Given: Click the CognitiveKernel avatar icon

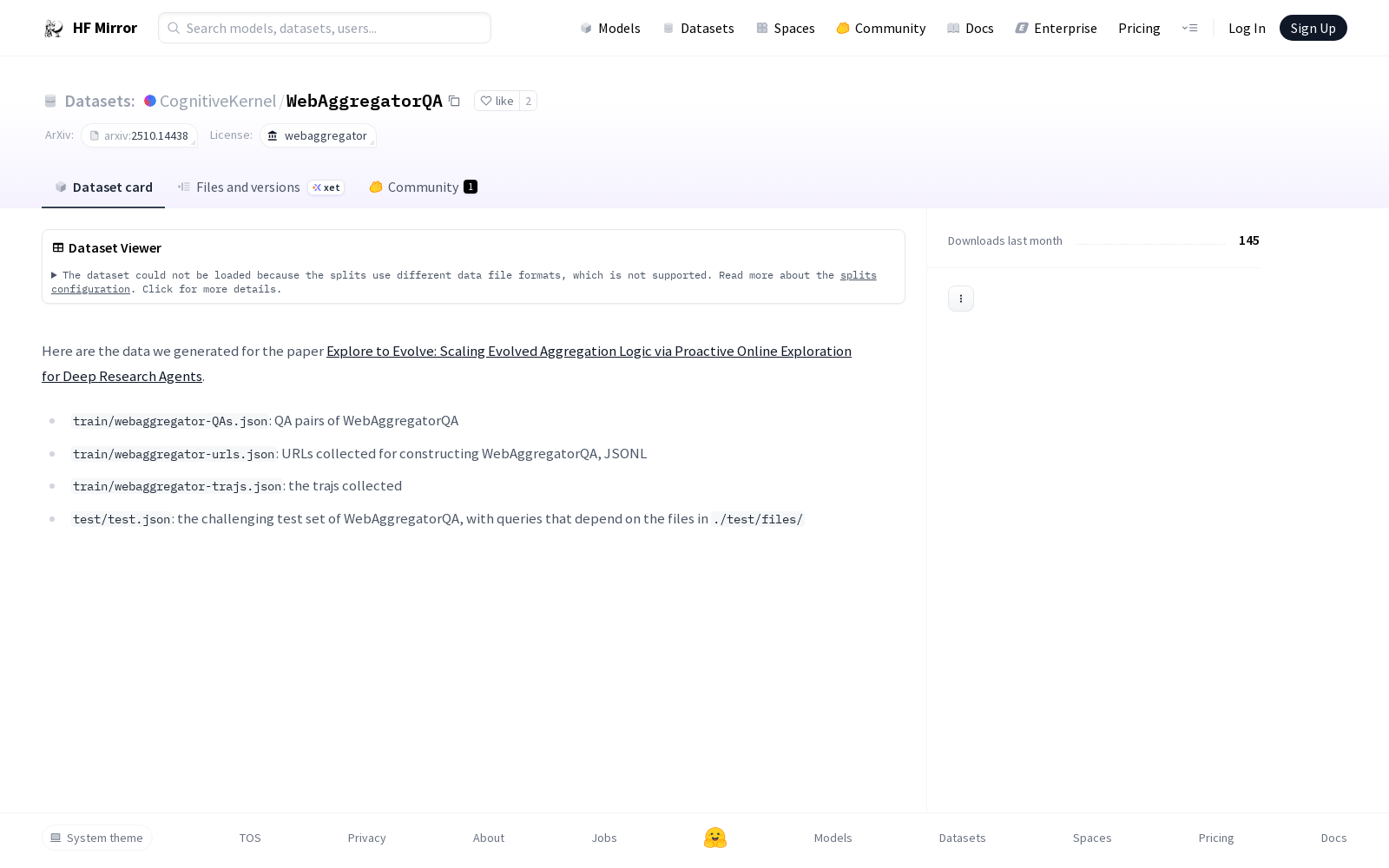Looking at the screenshot, I should pyautogui.click(x=150, y=101).
